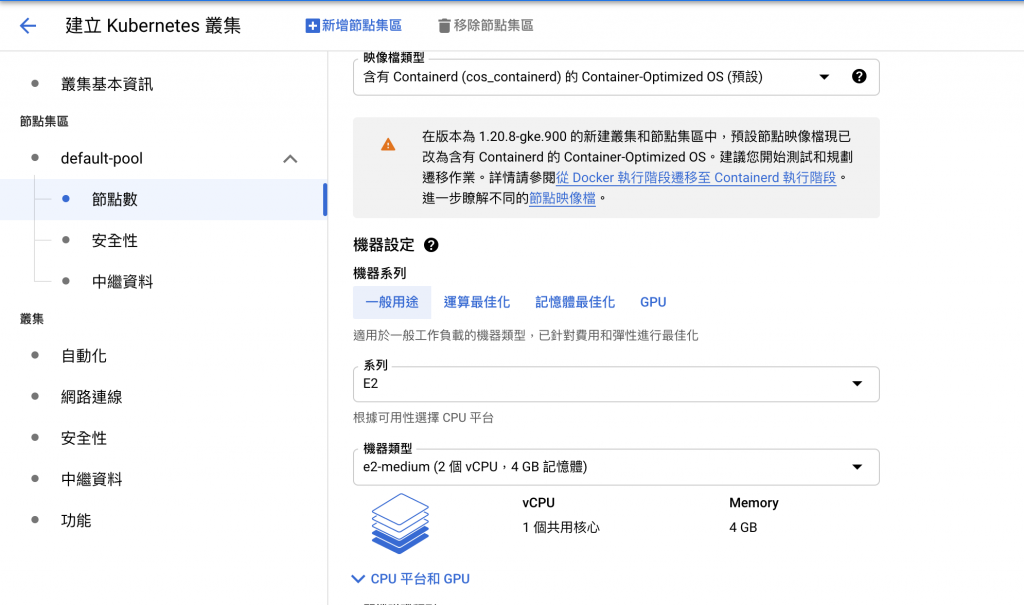This screenshot has height=605, width=1024.
Task: Switch to the 運算最佳化 tab
Action: point(477,302)
